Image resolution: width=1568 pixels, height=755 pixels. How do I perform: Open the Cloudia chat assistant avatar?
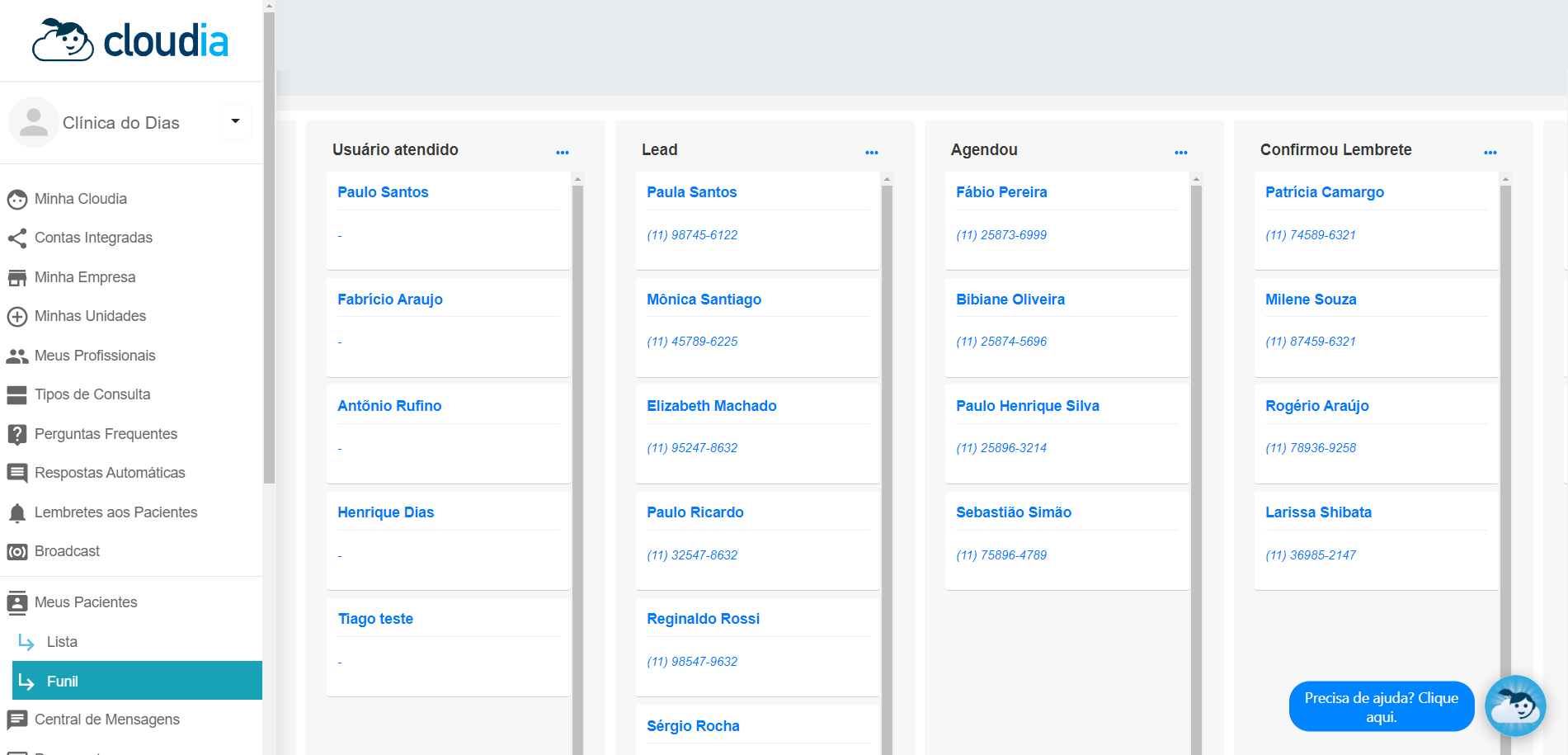1515,706
